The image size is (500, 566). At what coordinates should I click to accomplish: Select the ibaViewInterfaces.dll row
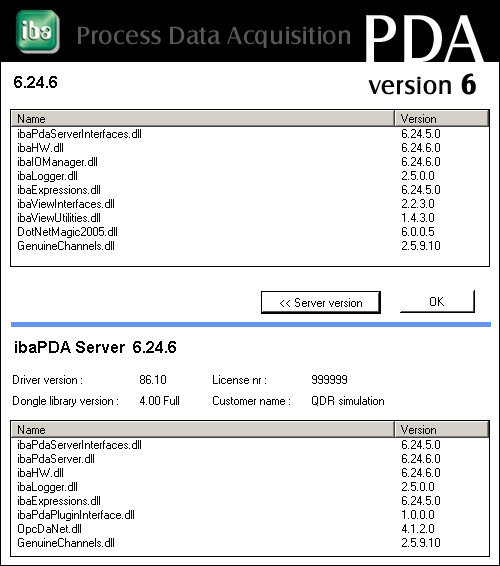click(250, 204)
